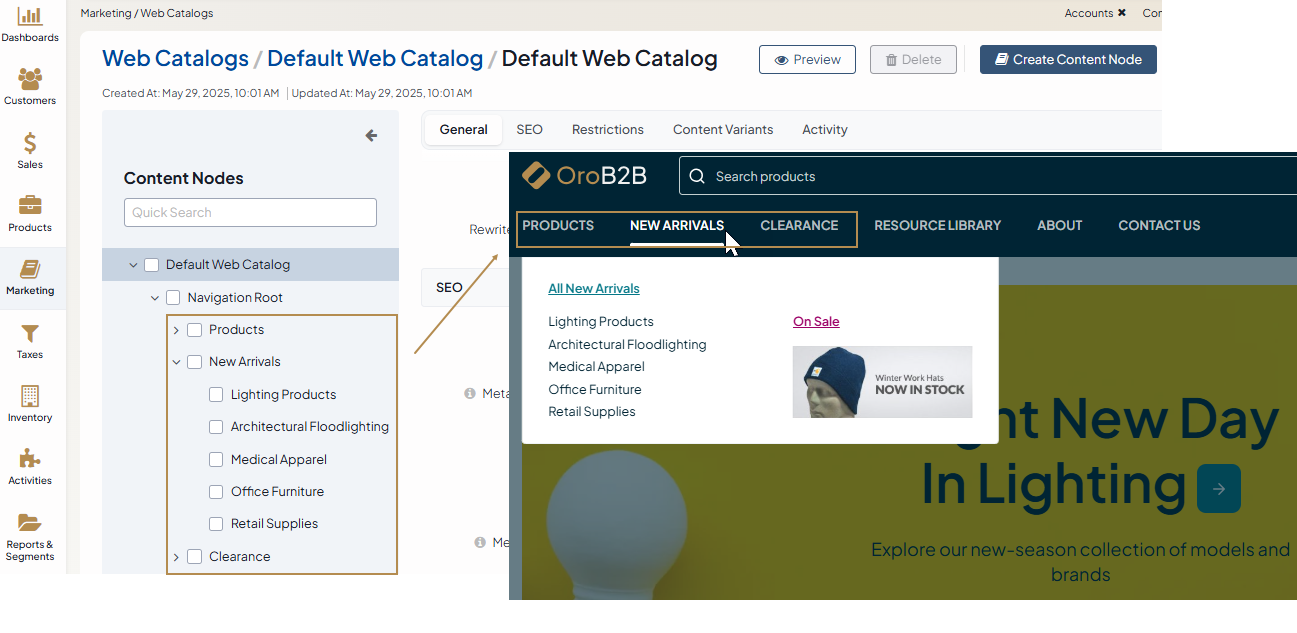This screenshot has width=1297, height=633.
Task: Open the Content Variants tab
Action: (723, 130)
